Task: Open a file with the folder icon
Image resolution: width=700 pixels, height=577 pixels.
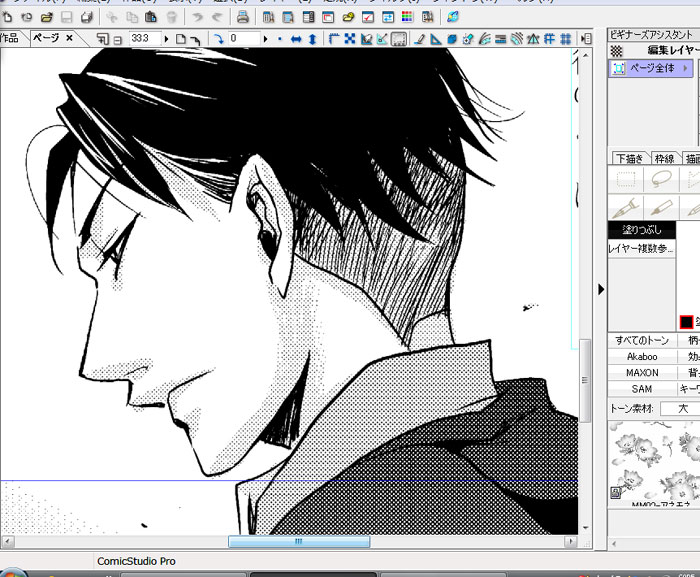Action: point(47,17)
